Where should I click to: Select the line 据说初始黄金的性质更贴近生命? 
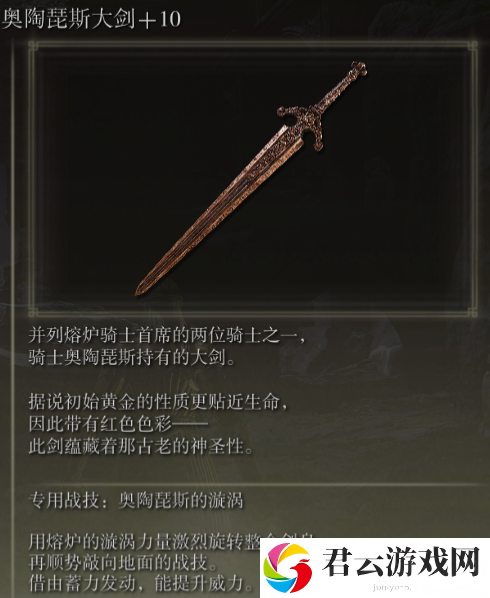pos(158,402)
